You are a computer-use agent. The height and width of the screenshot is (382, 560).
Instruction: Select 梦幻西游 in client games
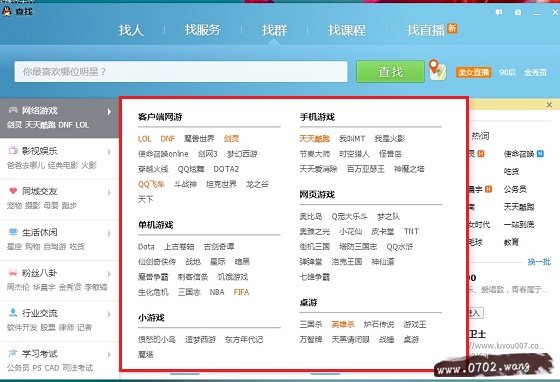click(x=242, y=154)
